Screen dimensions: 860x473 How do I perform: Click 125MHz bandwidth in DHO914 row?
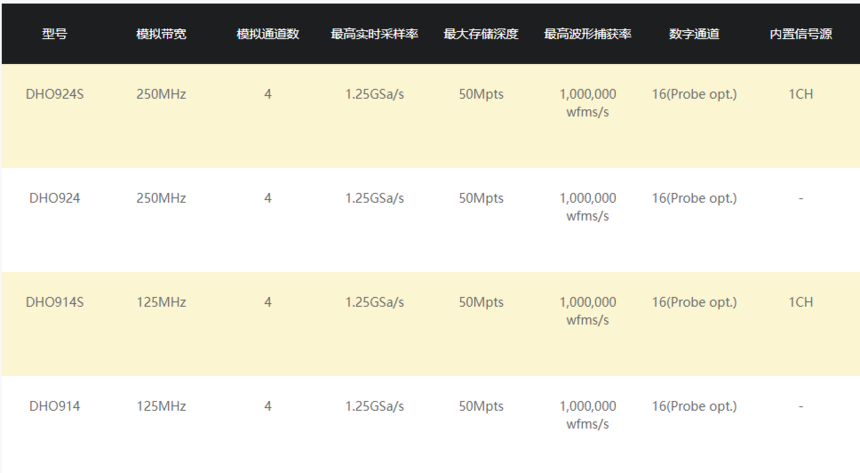161,406
